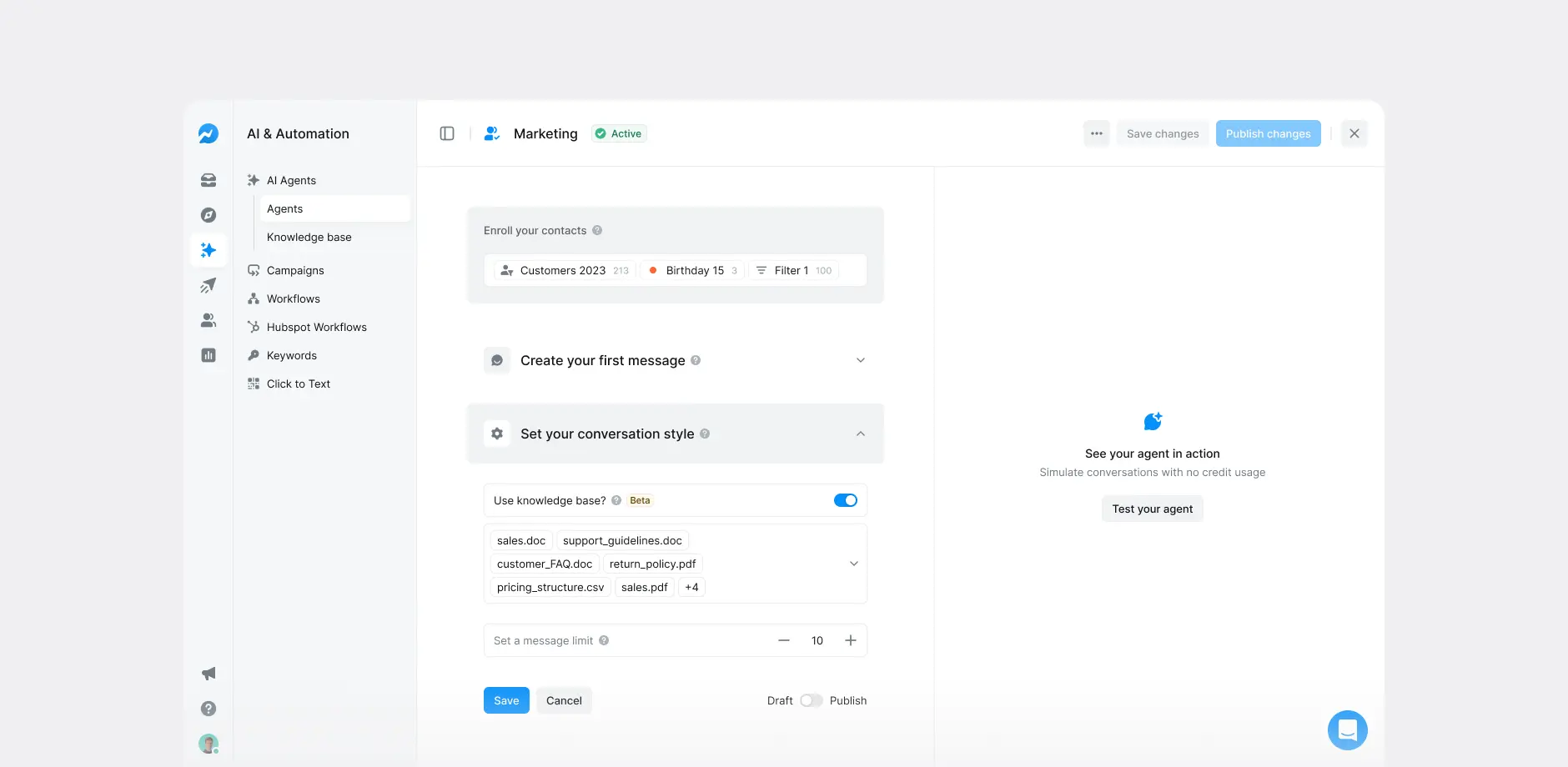Toggle the sidebar panel icon
The height and width of the screenshot is (767, 1568).
(447, 133)
